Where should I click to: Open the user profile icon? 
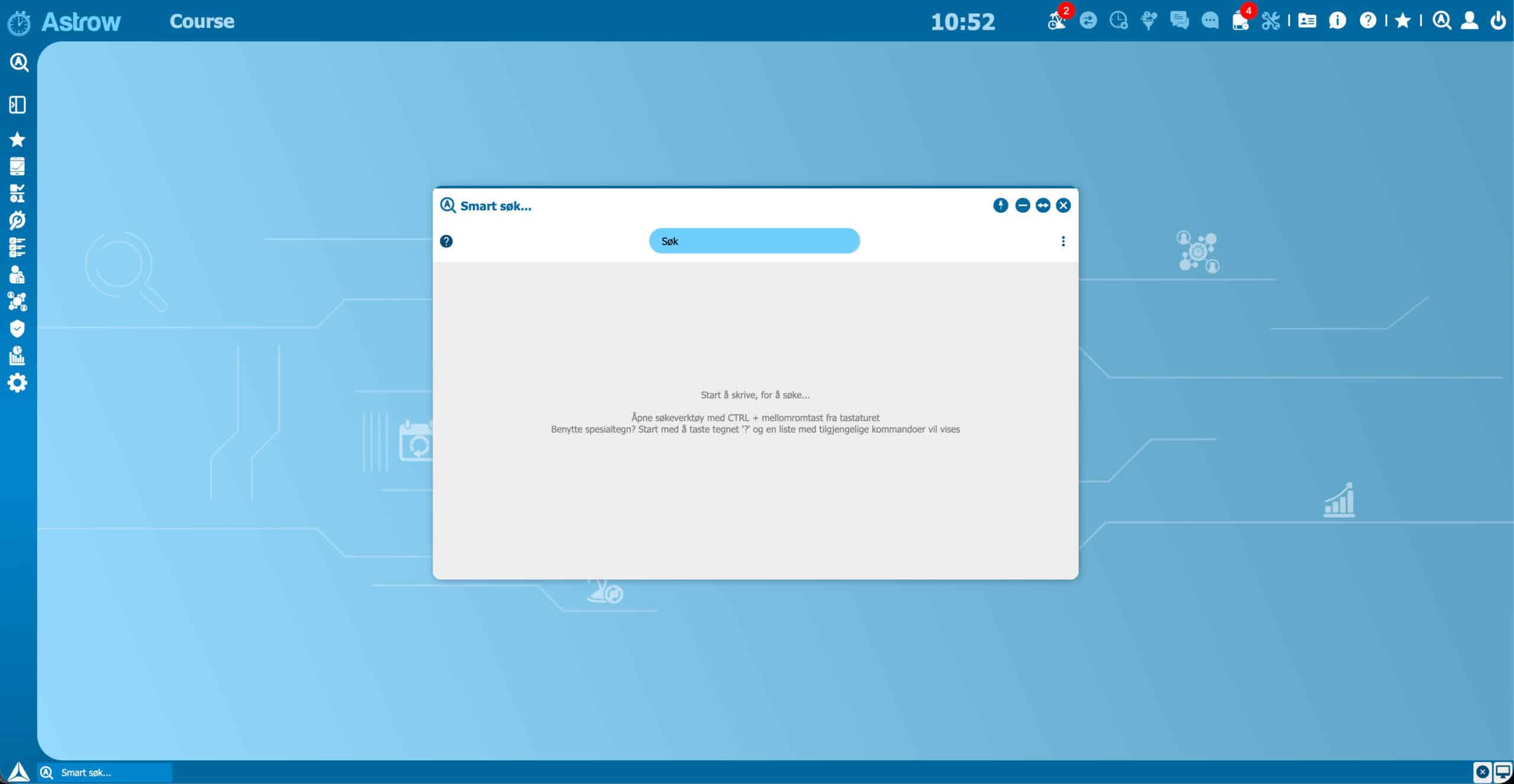click(1469, 21)
